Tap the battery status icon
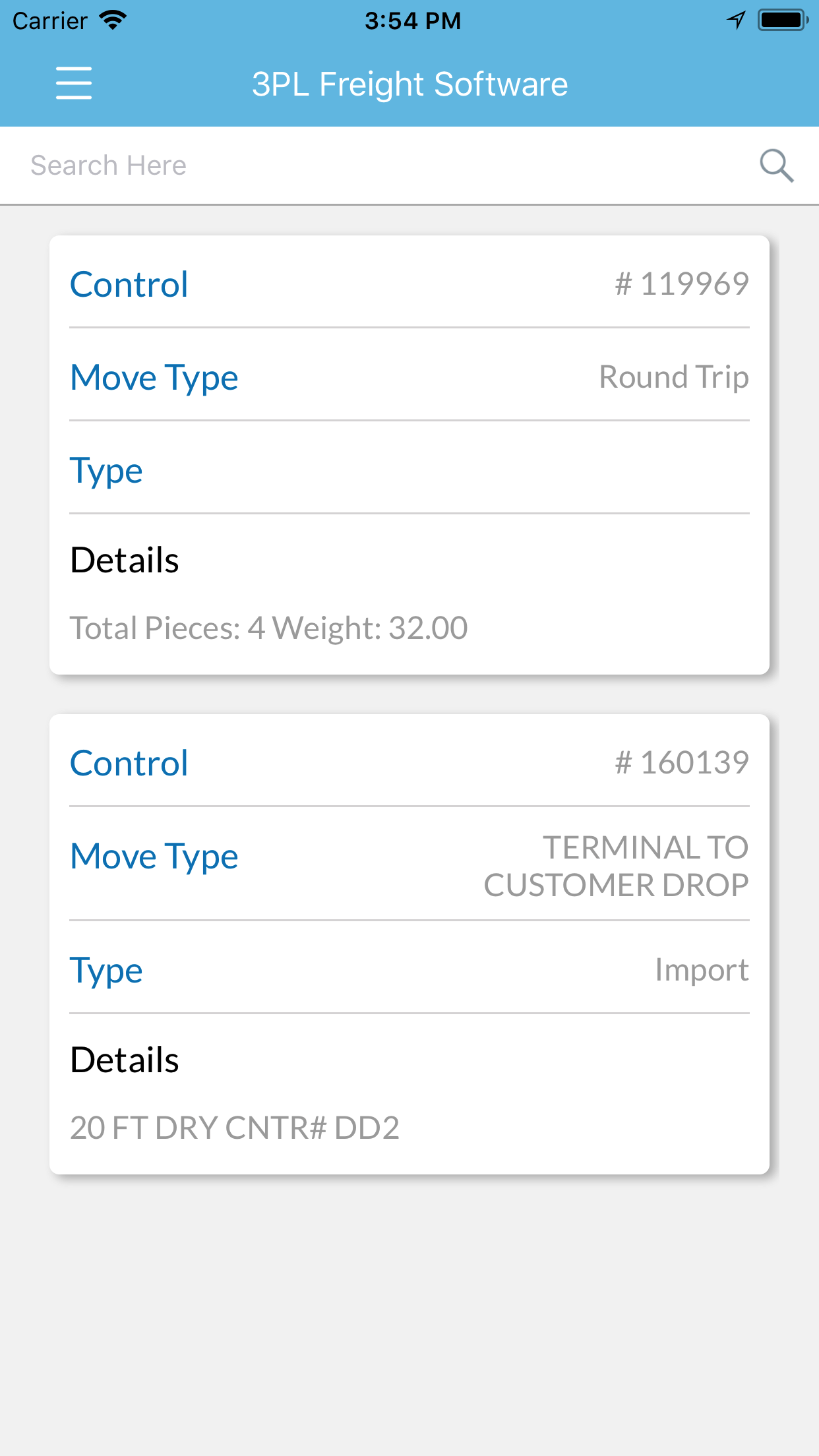819x1456 pixels. coord(783,20)
